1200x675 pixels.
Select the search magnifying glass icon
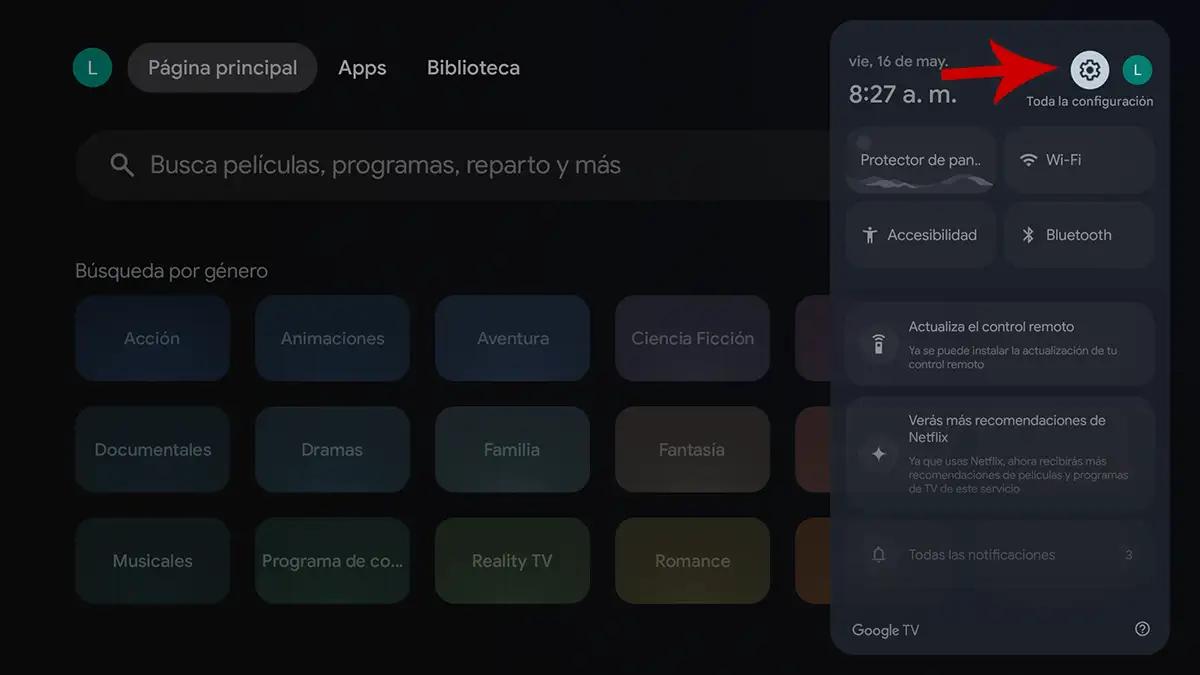[121, 164]
